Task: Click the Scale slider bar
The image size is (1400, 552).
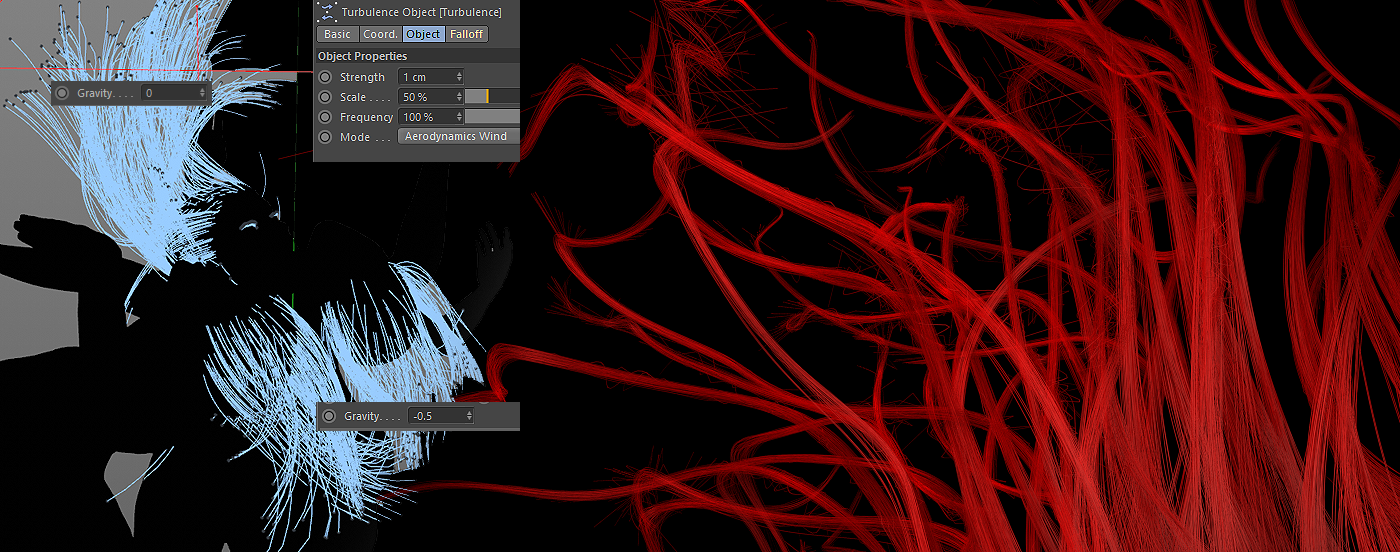Action: pyautogui.click(x=492, y=97)
